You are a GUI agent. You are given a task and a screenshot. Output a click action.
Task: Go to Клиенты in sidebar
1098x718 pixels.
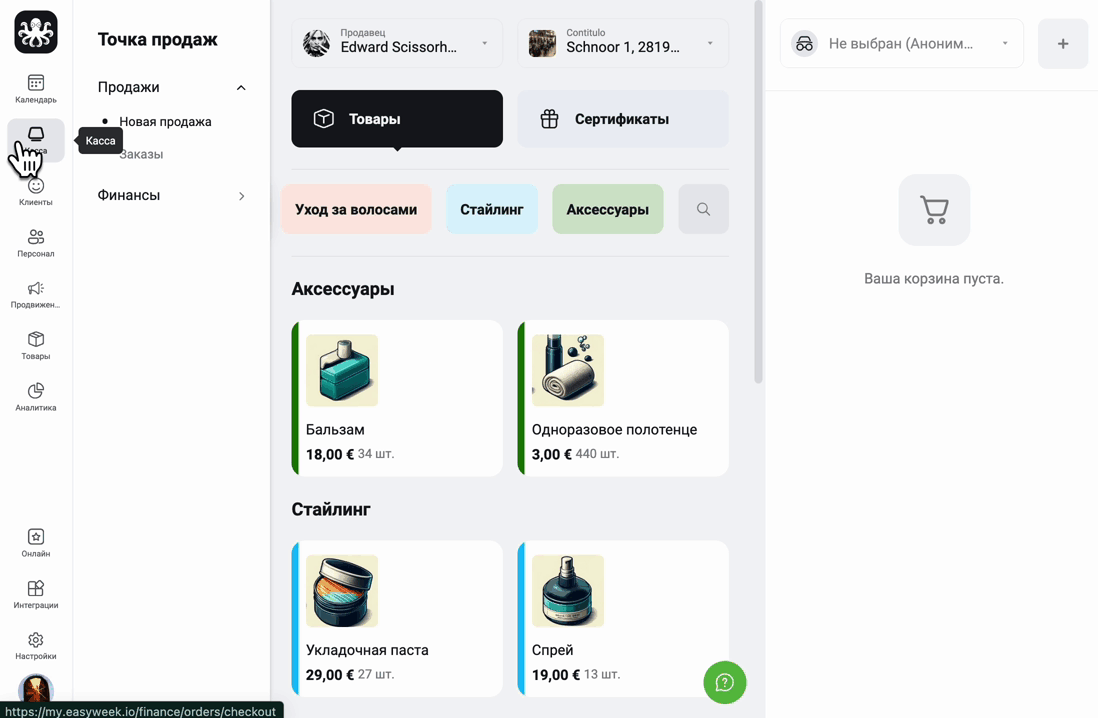[x=36, y=191]
